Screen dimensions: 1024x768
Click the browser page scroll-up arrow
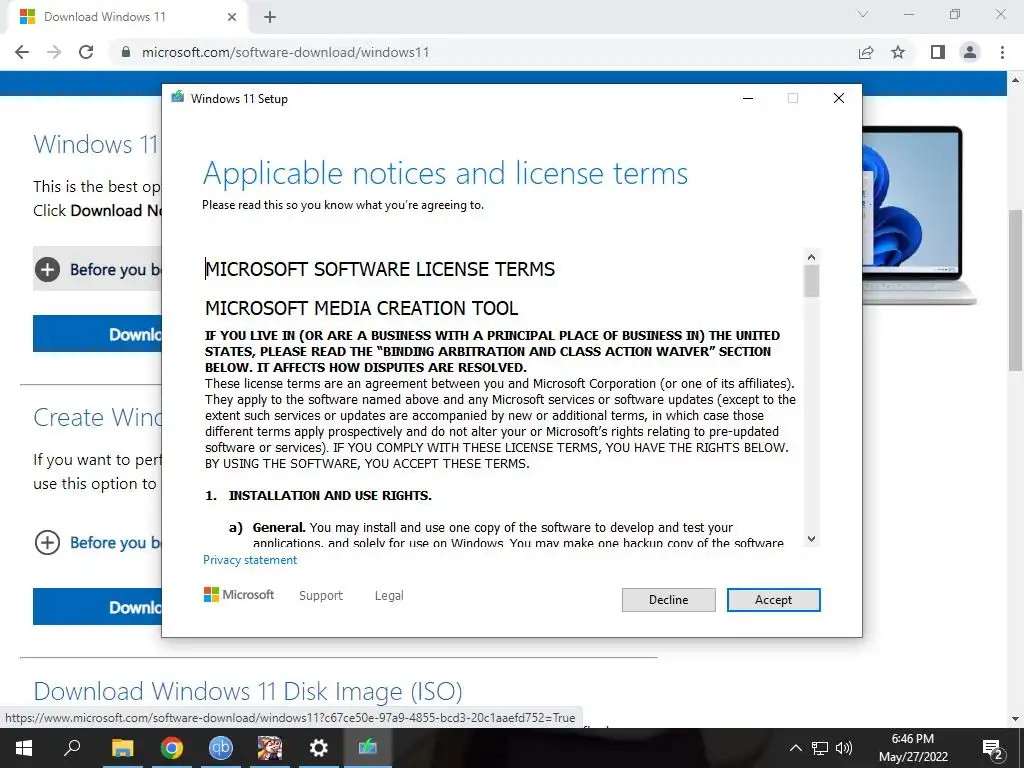tap(1015, 80)
